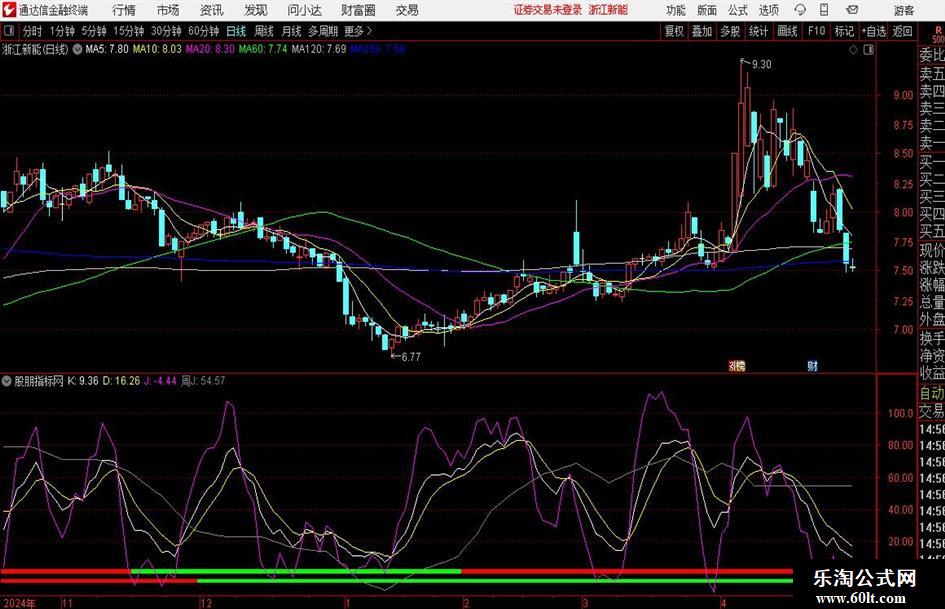This screenshot has width=945, height=609.
Task: Switch to the 周线 weekly tab
Action: click(x=264, y=31)
